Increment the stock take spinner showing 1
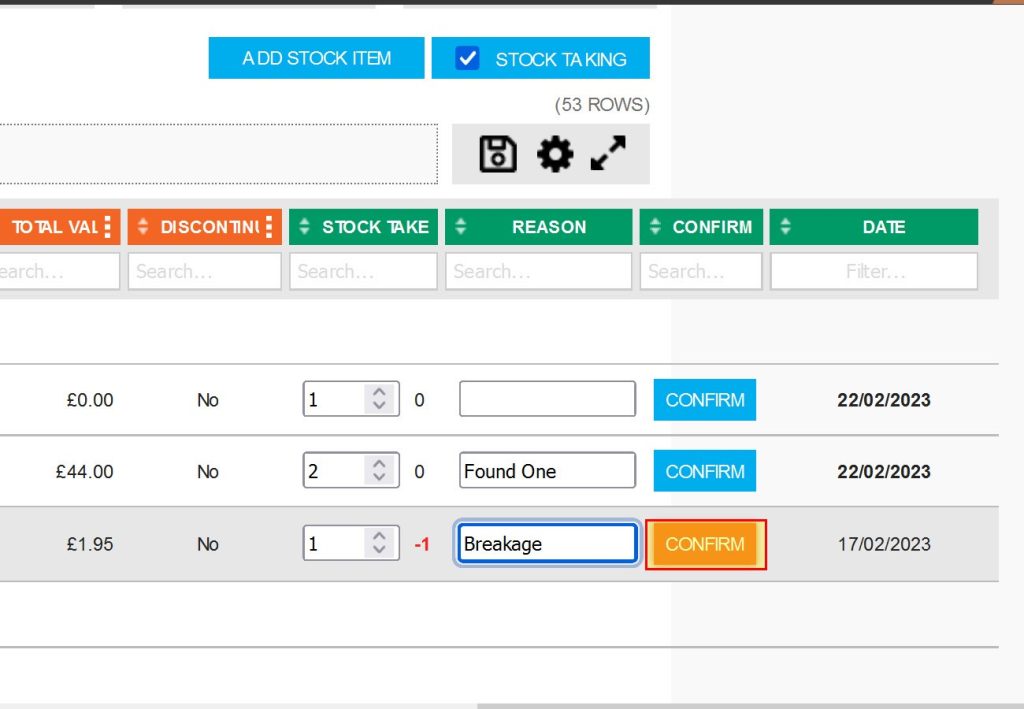Viewport: 1024px width, 709px height. tap(379, 392)
